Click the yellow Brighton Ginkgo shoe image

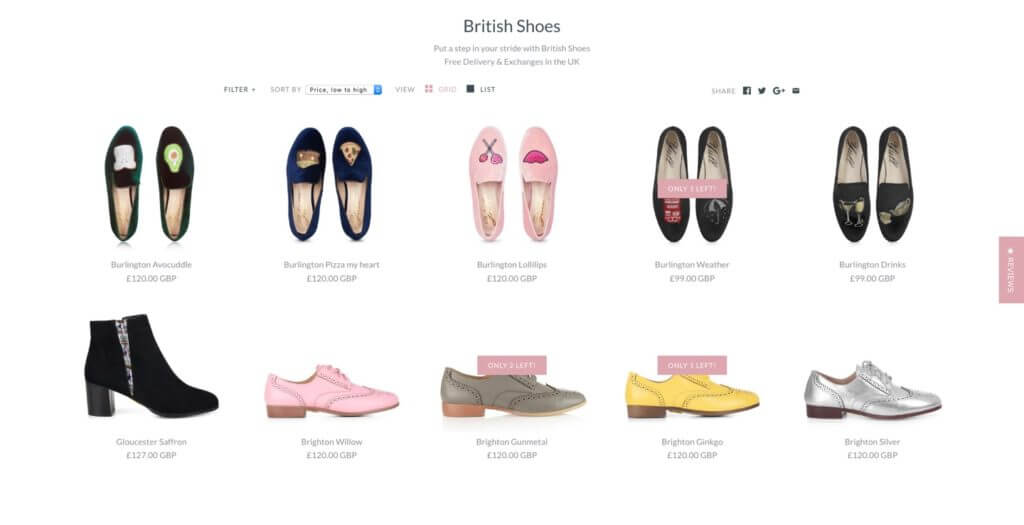[x=692, y=393]
